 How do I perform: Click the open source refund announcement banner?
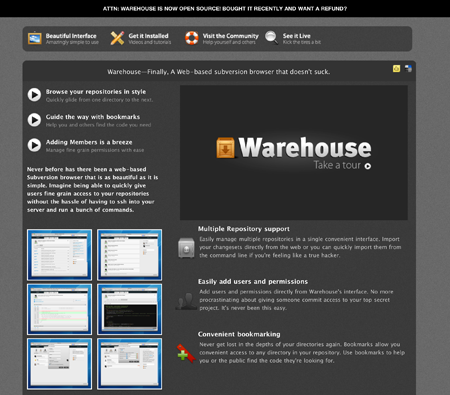tap(225, 9)
